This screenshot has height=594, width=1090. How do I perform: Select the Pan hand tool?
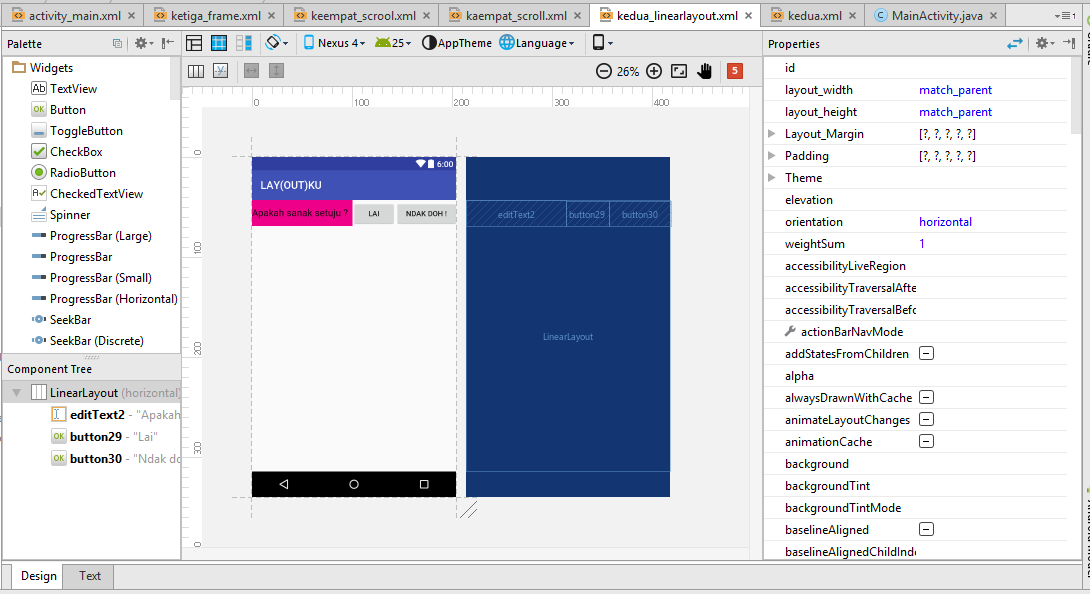click(x=704, y=71)
